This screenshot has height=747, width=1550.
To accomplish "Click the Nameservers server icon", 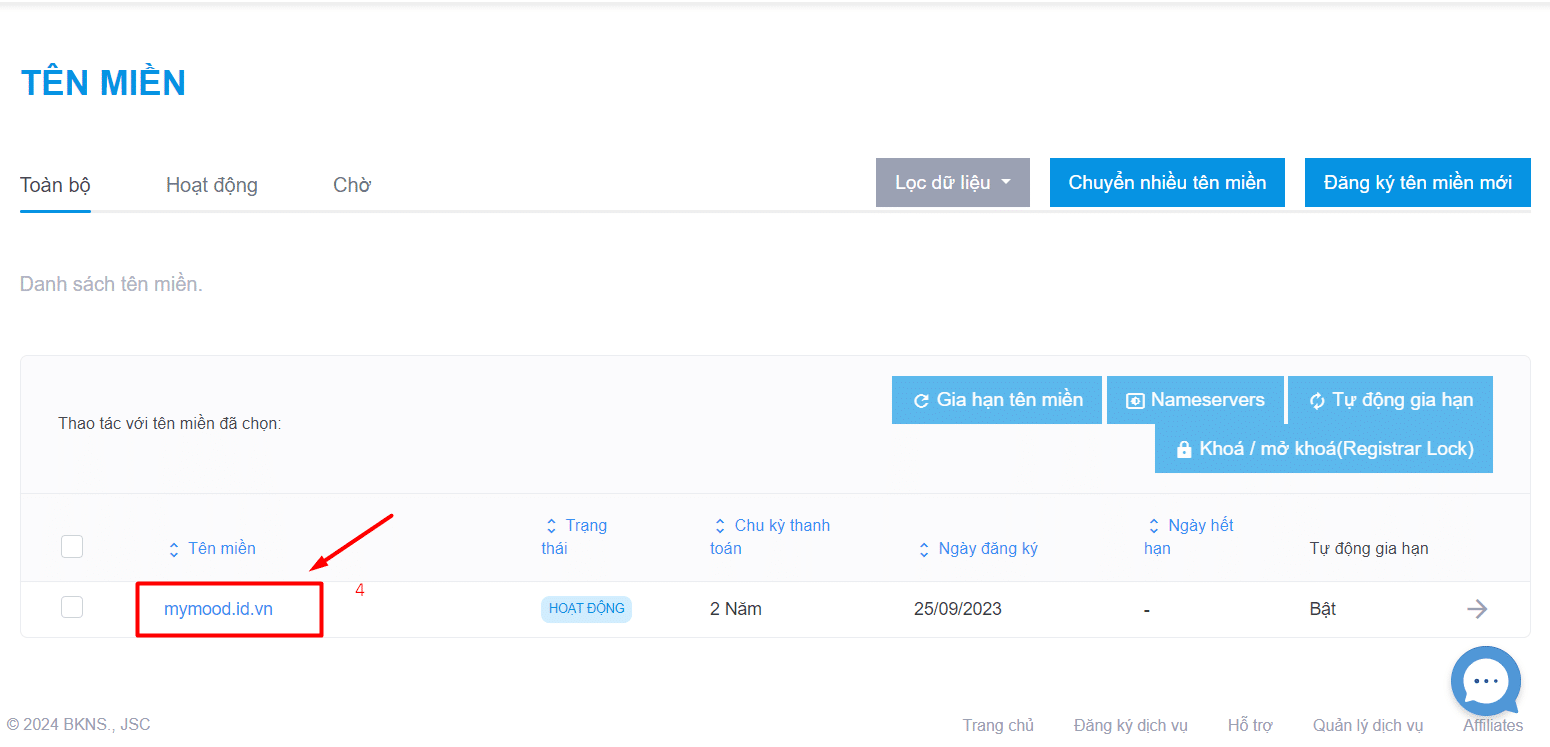I will pos(1134,399).
